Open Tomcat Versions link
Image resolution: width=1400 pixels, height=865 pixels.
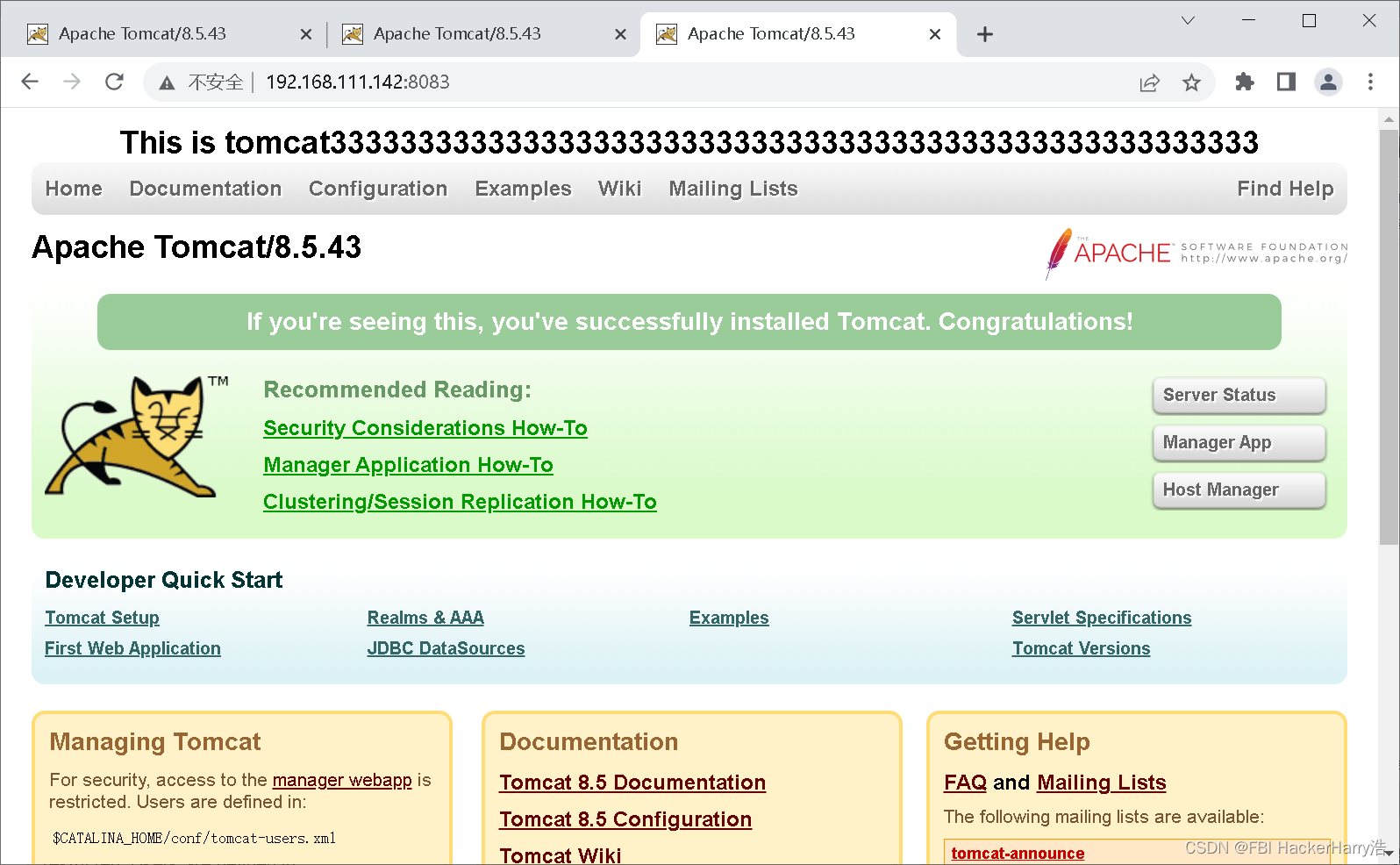[1081, 648]
